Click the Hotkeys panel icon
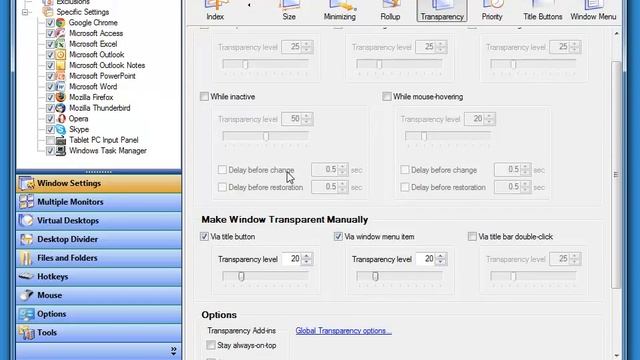This screenshot has width=640, height=360. (x=27, y=276)
